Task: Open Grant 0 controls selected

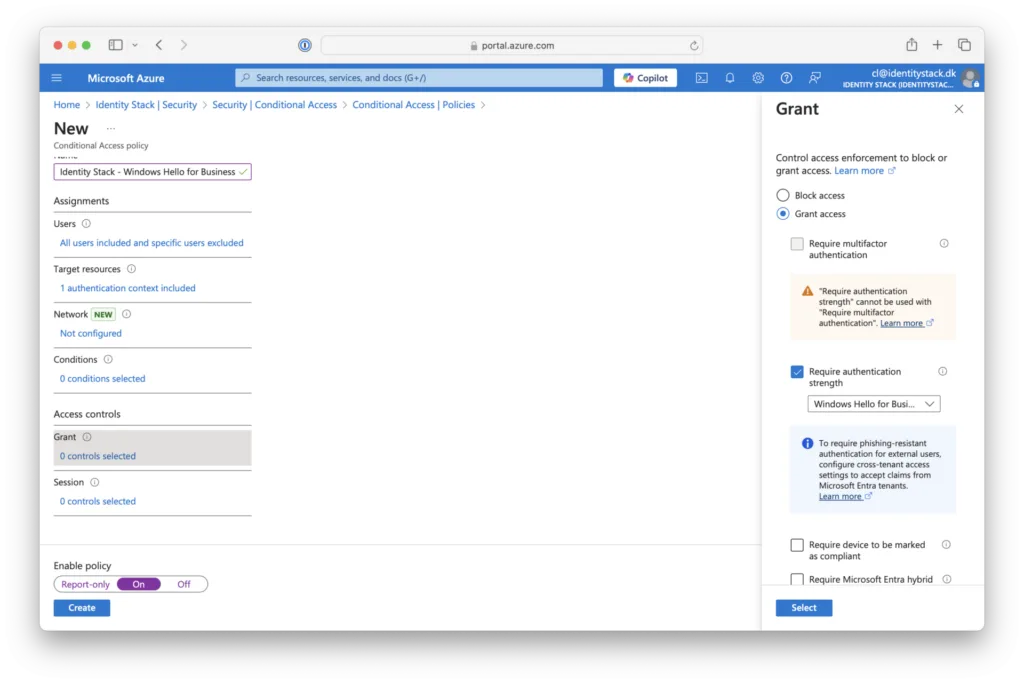Action: [x=98, y=456]
